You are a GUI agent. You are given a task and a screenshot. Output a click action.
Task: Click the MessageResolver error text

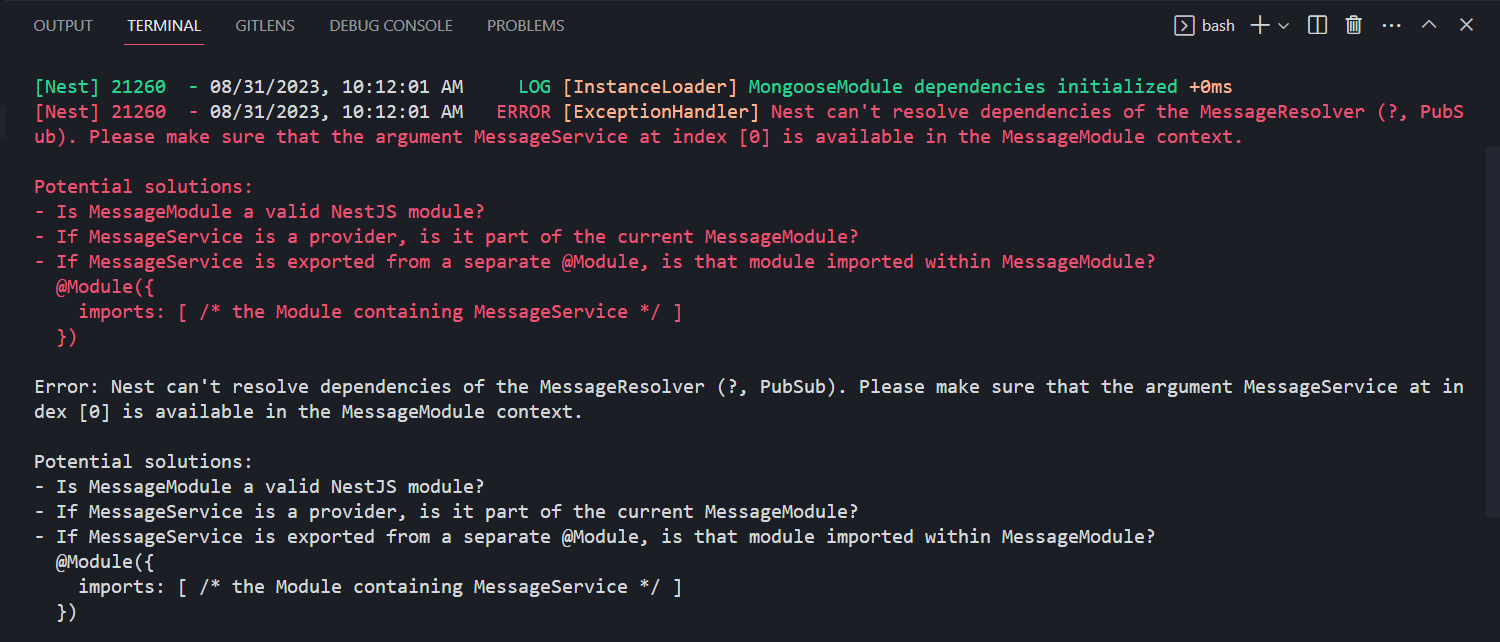(x=1281, y=111)
